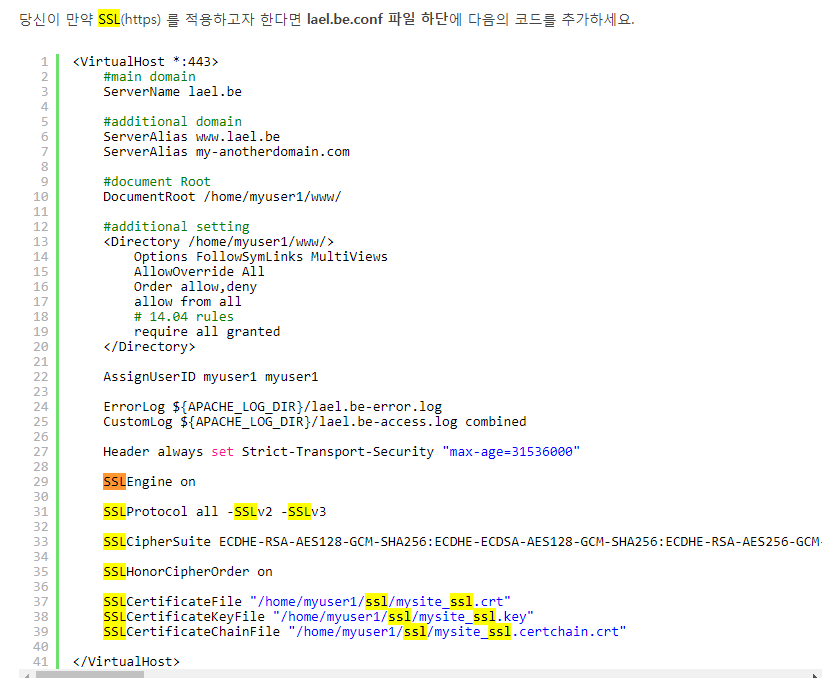Select line number 41 in the gutter
827x678 pixels.
point(40,662)
